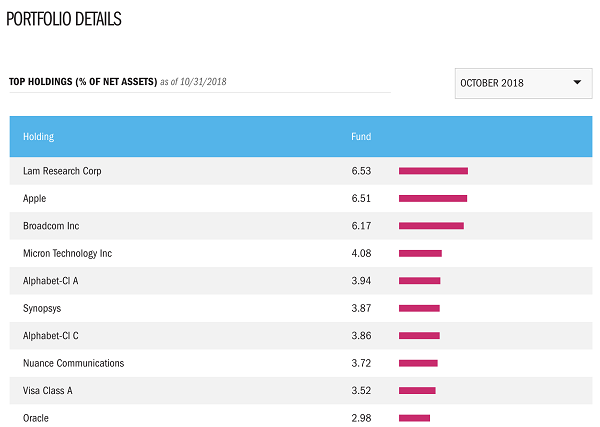
Task: Click the 3.94 fund value
Action: [361, 281]
